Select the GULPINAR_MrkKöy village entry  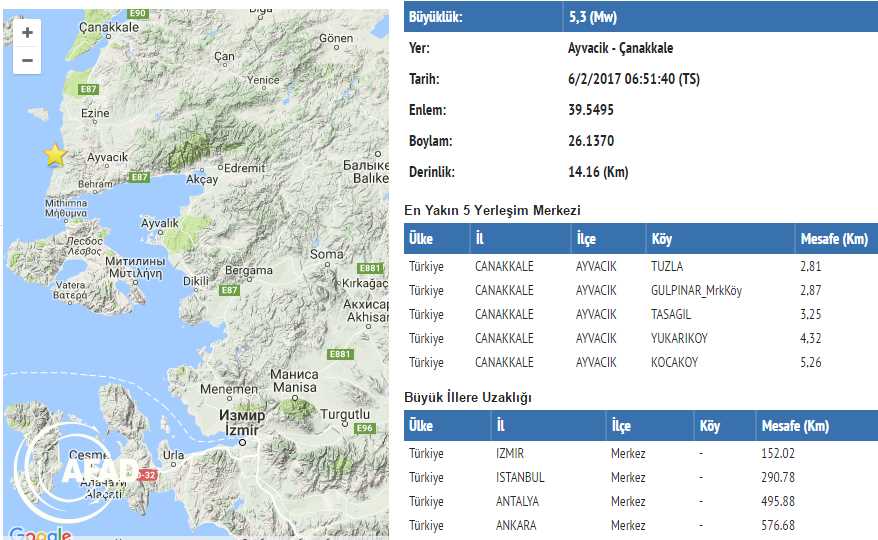point(696,290)
